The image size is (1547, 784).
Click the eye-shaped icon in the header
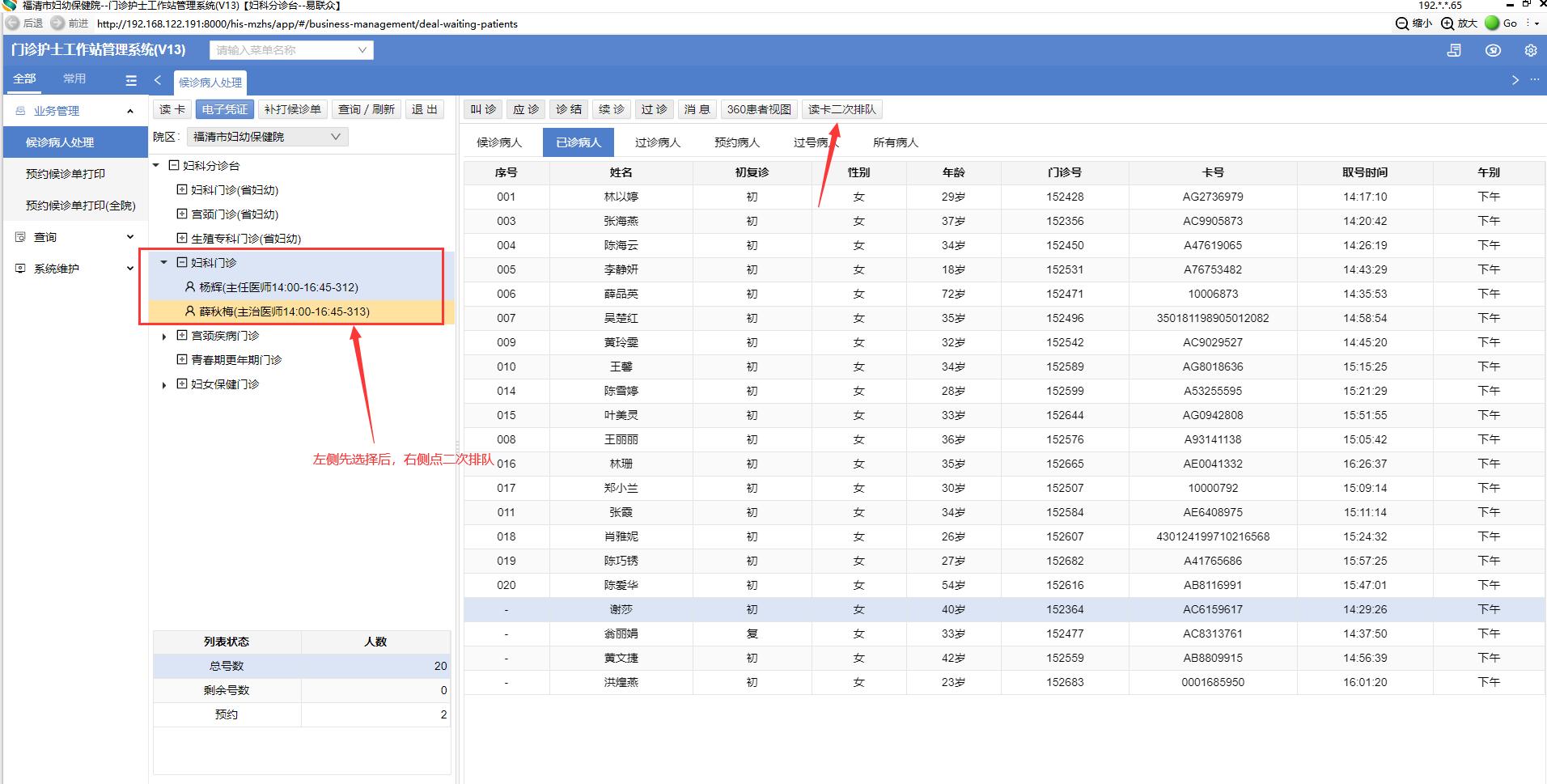[1493, 50]
